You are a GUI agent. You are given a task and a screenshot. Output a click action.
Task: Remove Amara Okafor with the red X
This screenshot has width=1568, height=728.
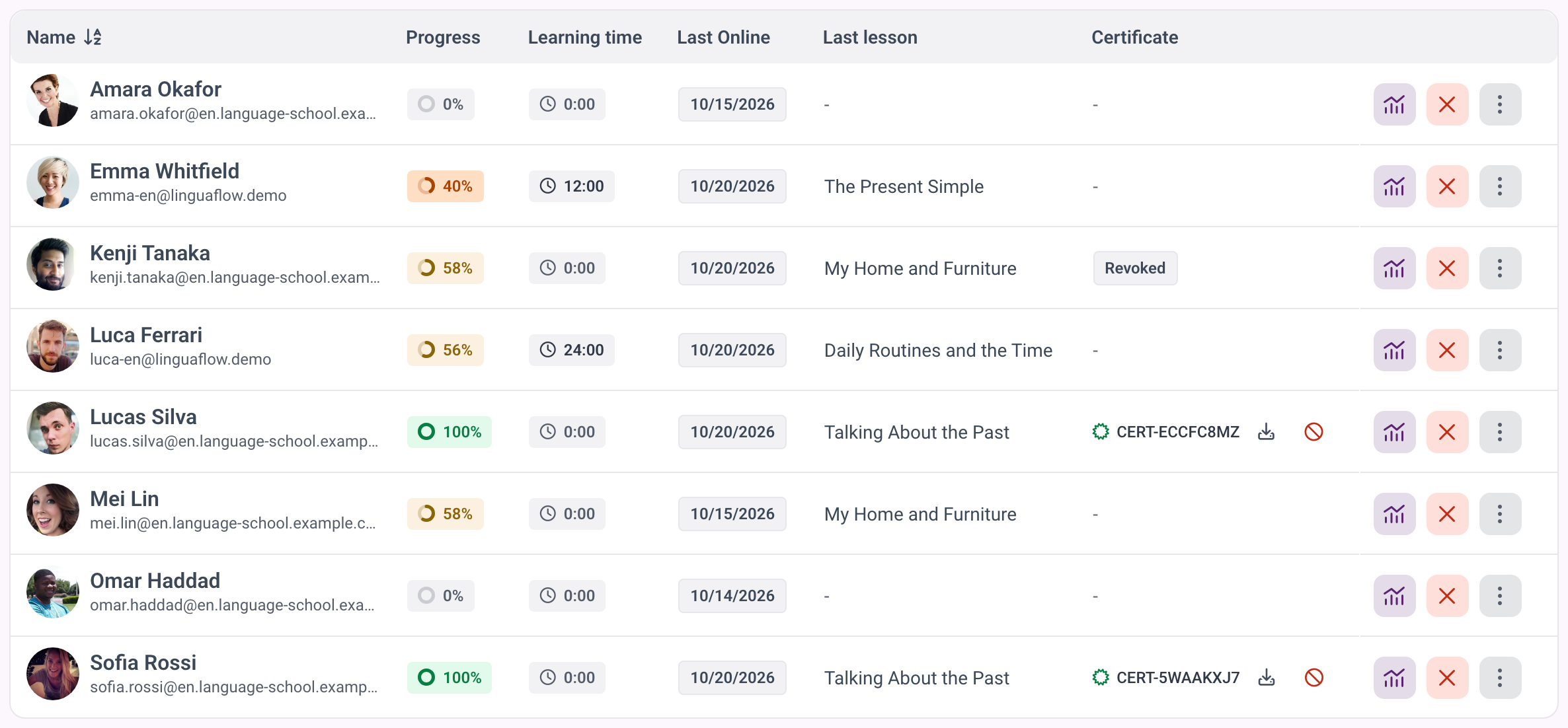(x=1447, y=104)
